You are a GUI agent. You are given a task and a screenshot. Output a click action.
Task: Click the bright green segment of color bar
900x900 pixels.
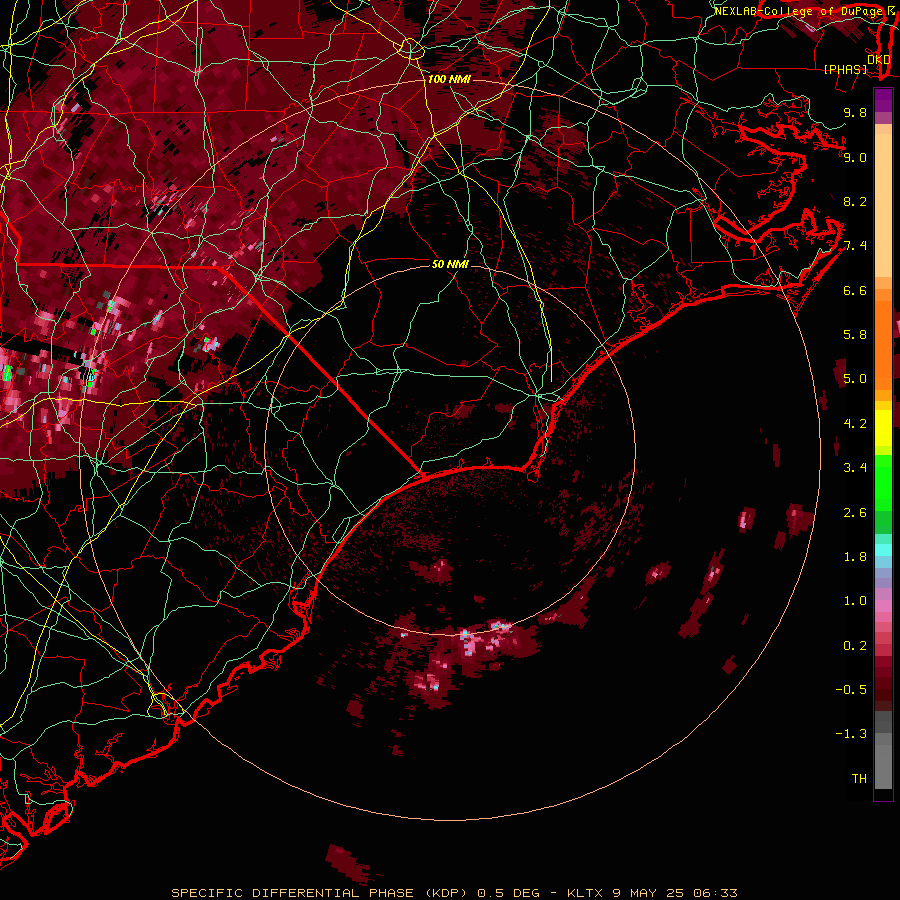click(883, 482)
